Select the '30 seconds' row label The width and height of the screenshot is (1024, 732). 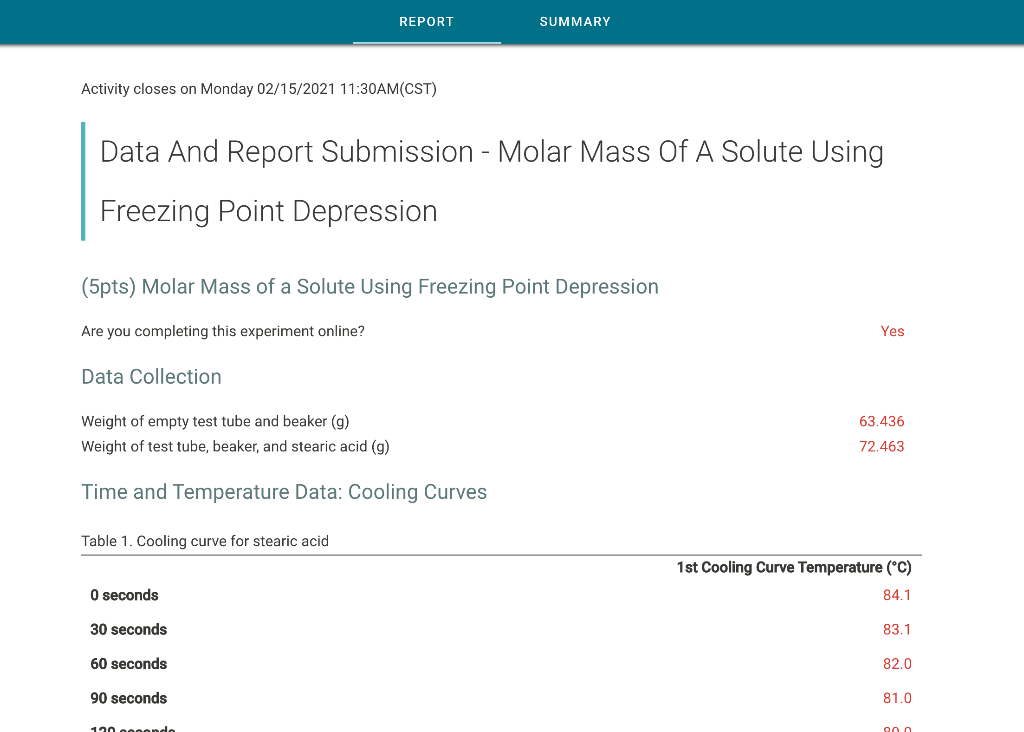coord(128,629)
